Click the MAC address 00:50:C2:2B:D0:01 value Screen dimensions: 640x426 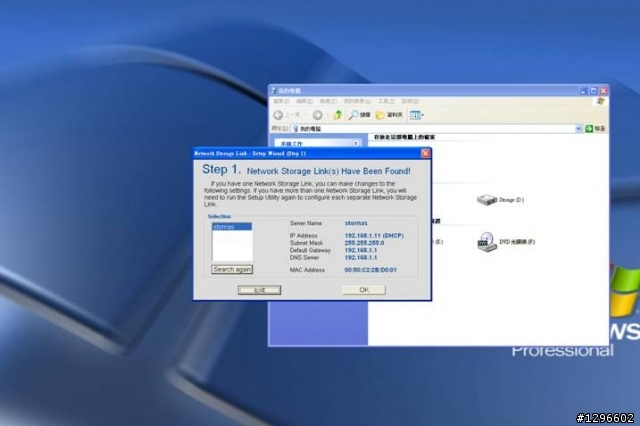(x=371, y=270)
